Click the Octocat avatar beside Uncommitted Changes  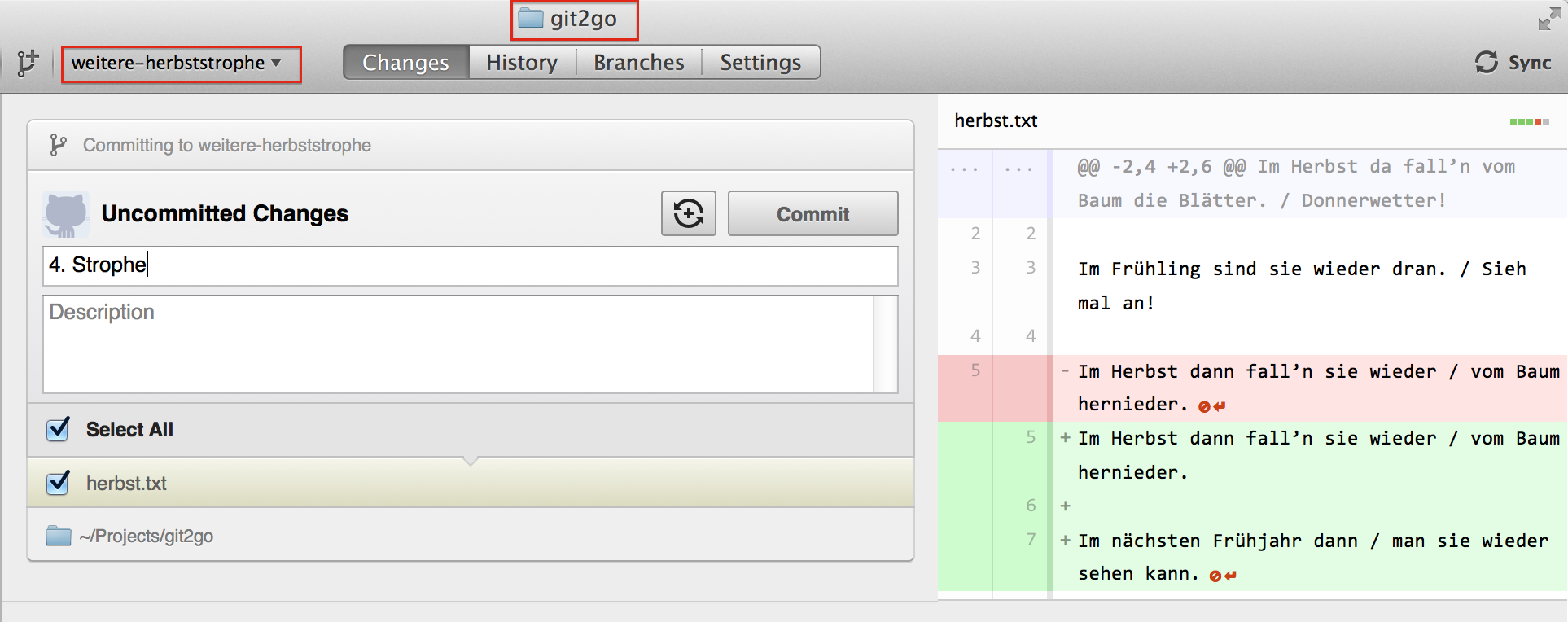(x=66, y=214)
